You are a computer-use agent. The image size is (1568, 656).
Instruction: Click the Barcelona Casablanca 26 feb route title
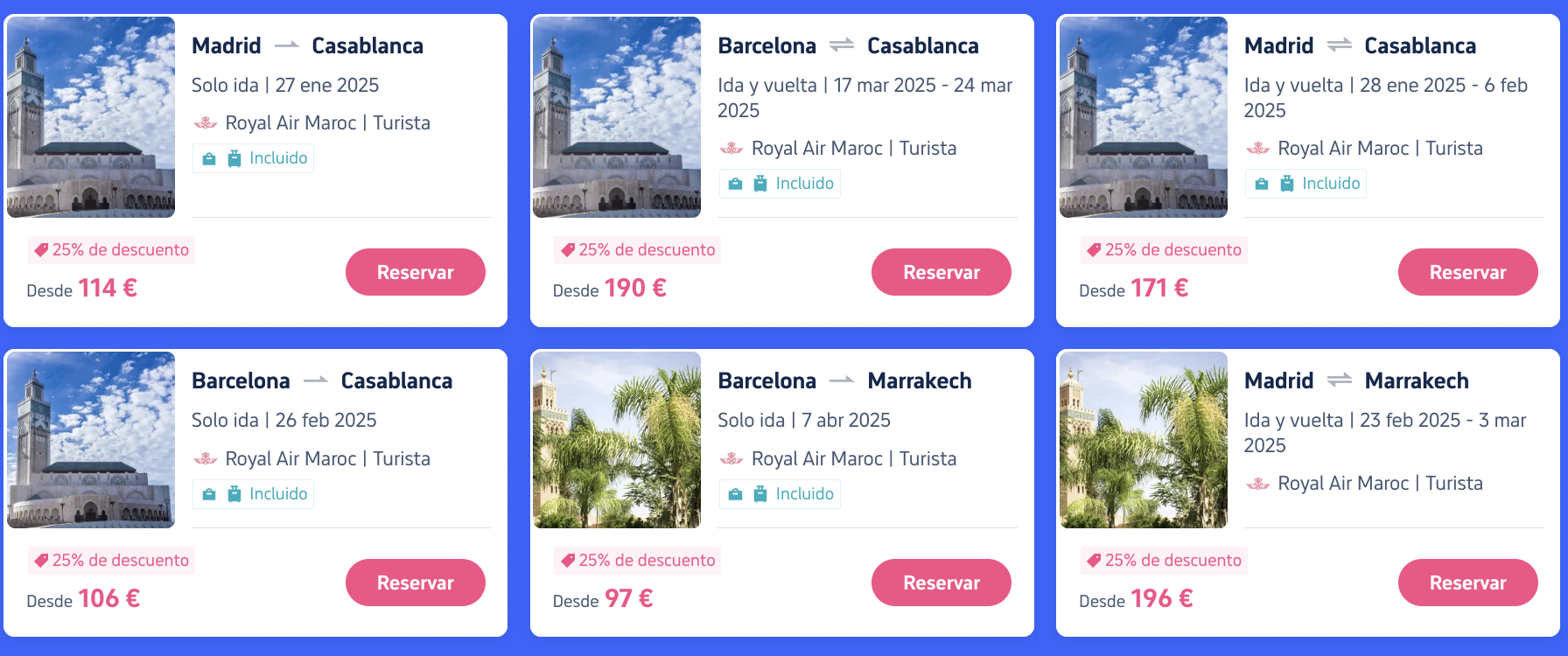point(322,380)
